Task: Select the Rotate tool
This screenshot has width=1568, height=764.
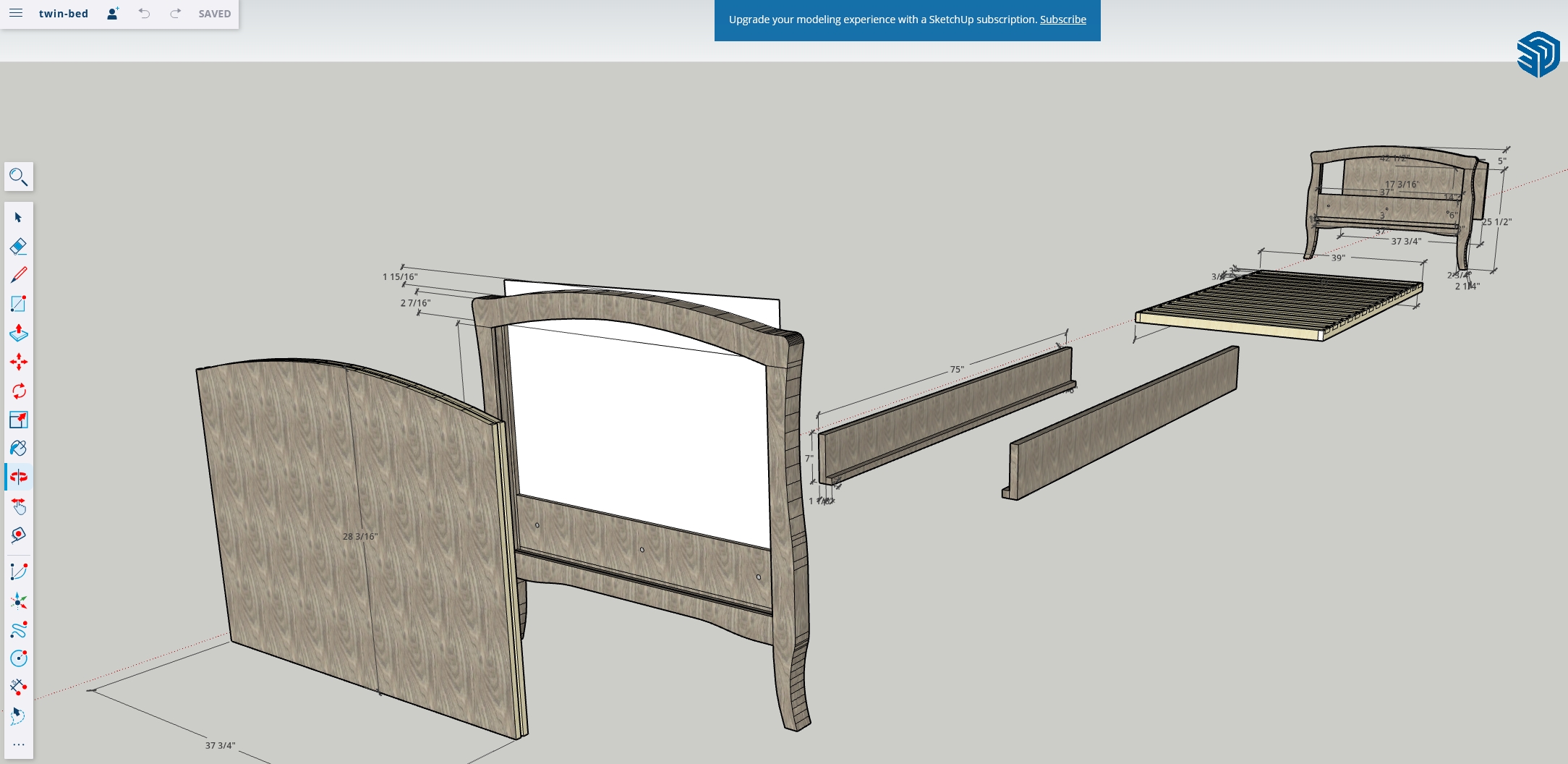Action: click(x=19, y=391)
